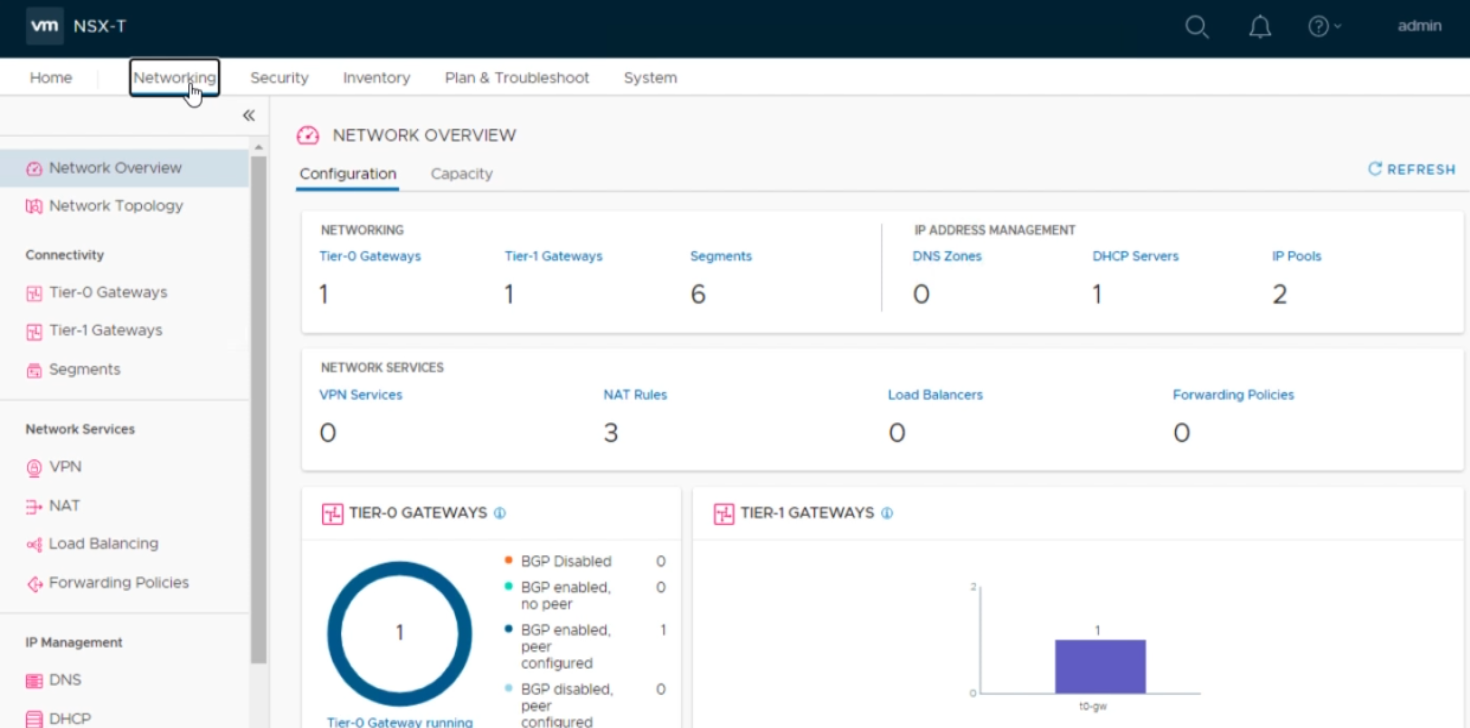This screenshot has width=1470, height=728.
Task: Collapse the left navigation panel
Action: (248, 116)
